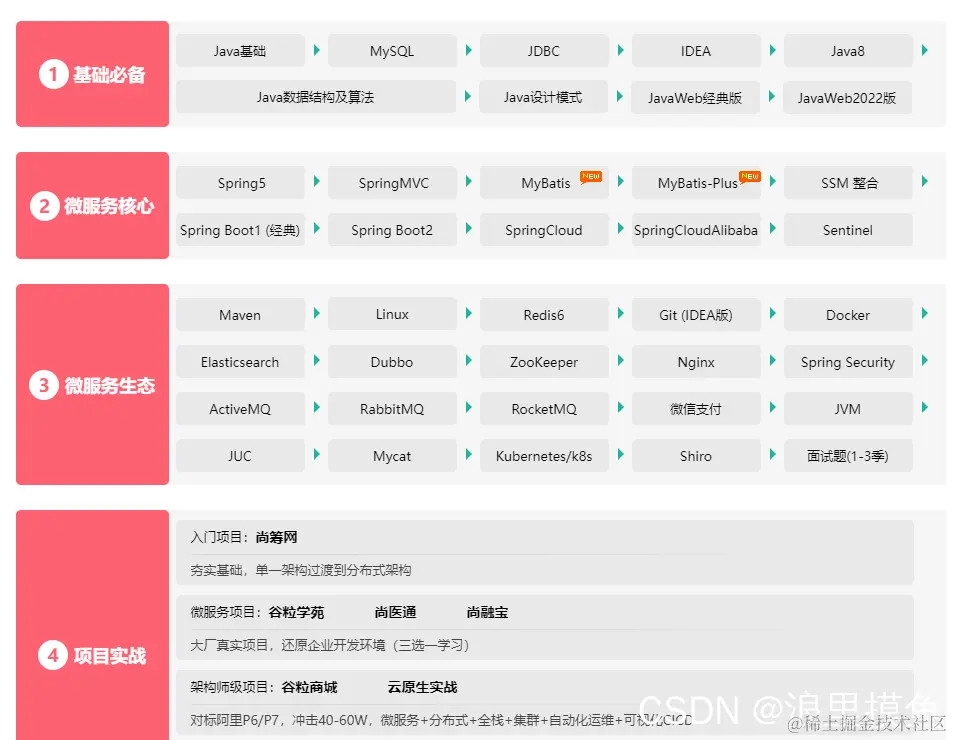This screenshot has height=740, width=953.
Task: Open the Elasticsearch course
Action: tap(240, 361)
